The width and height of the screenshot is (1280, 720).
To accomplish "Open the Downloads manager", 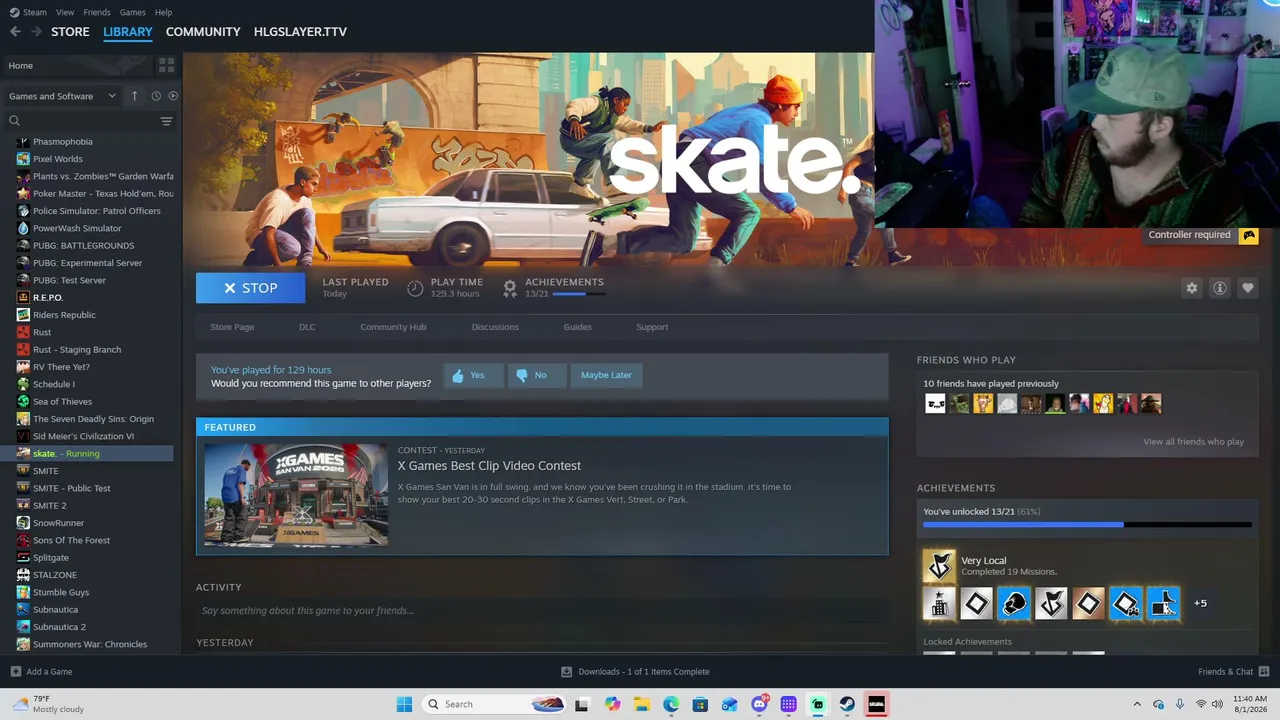I will 636,671.
